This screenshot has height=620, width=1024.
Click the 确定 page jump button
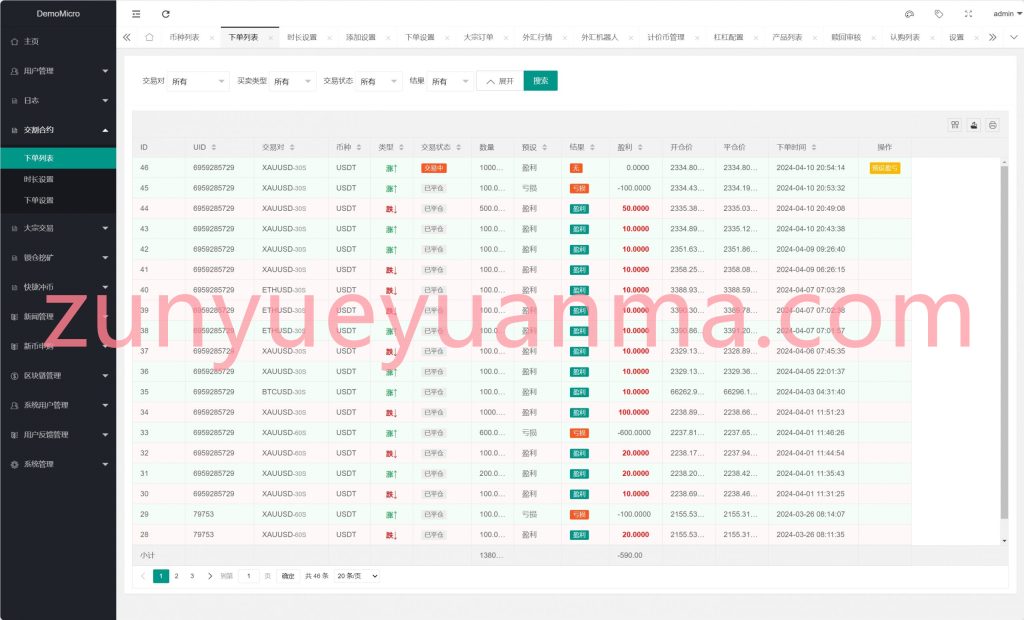point(288,576)
